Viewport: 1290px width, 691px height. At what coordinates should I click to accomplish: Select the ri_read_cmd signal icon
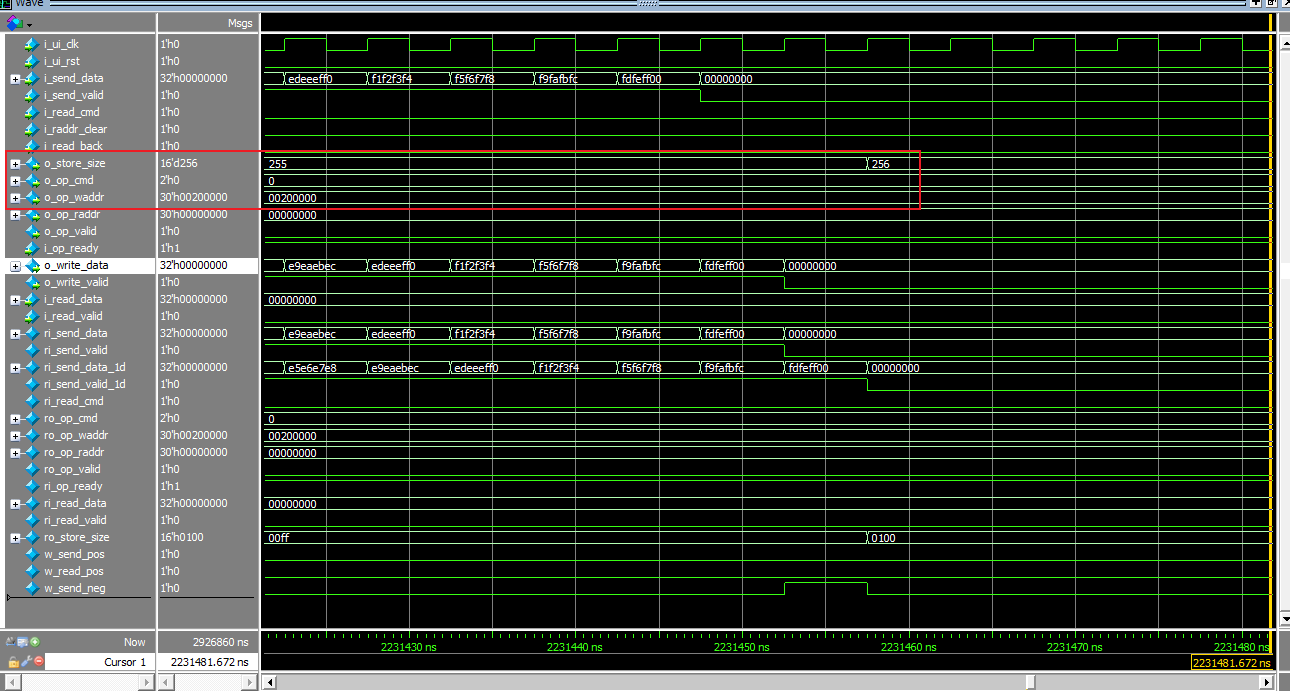[x=31, y=401]
